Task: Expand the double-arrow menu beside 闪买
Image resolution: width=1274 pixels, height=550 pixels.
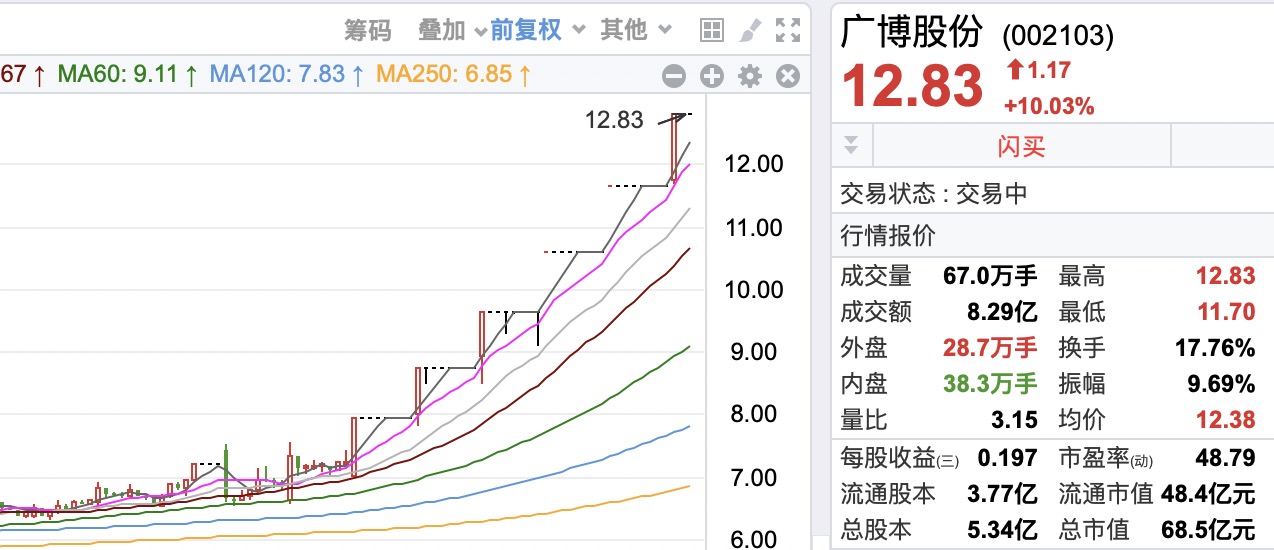Action: click(x=851, y=146)
